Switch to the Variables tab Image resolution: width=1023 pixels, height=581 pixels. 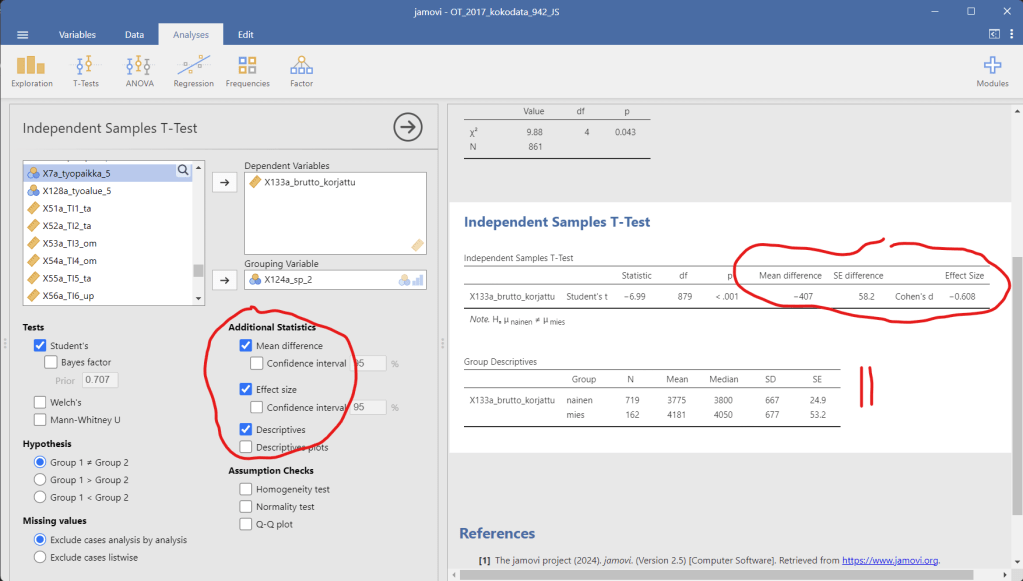point(77,35)
